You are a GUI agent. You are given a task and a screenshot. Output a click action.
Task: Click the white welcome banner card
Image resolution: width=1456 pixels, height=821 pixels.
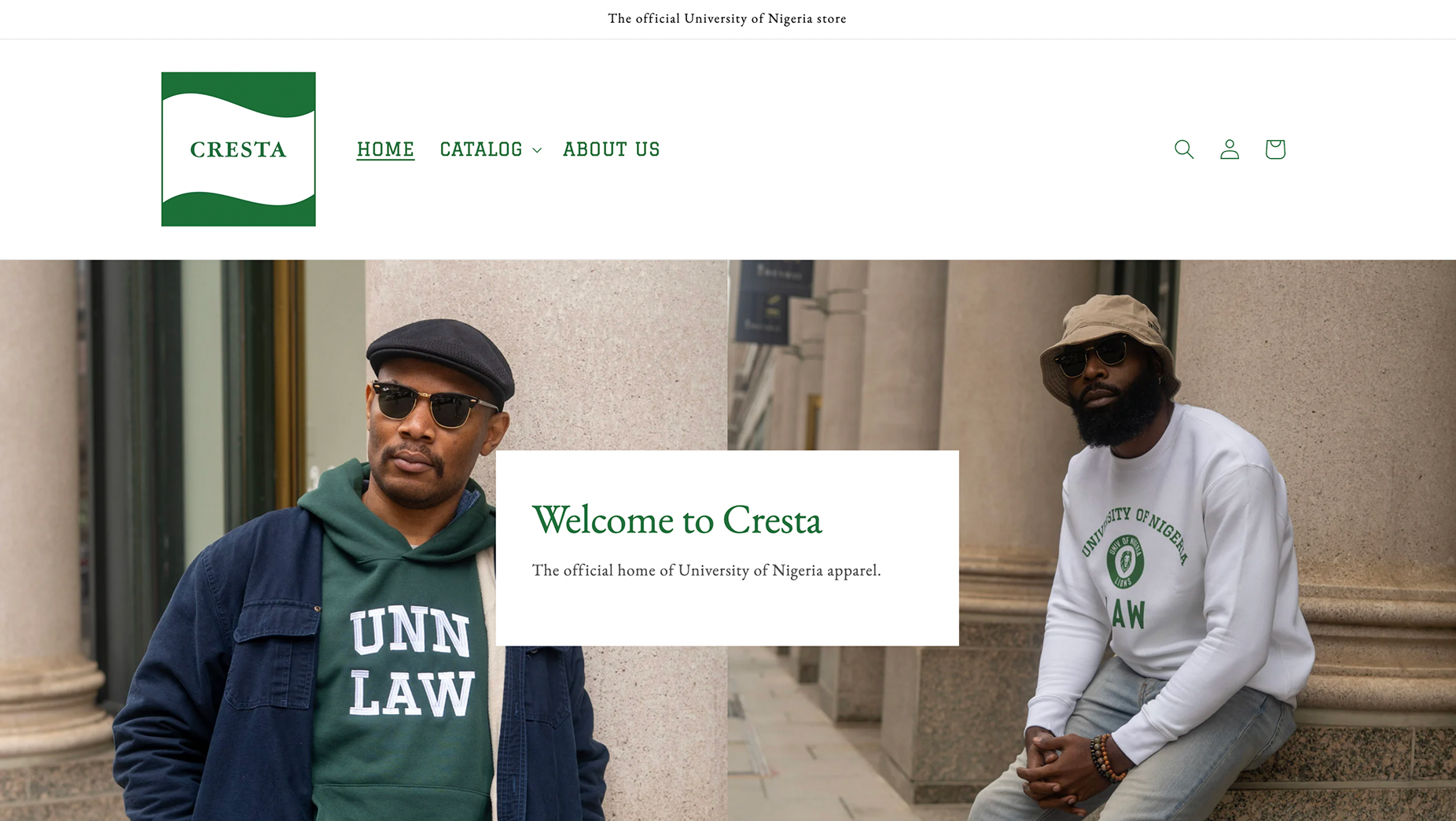pos(727,548)
